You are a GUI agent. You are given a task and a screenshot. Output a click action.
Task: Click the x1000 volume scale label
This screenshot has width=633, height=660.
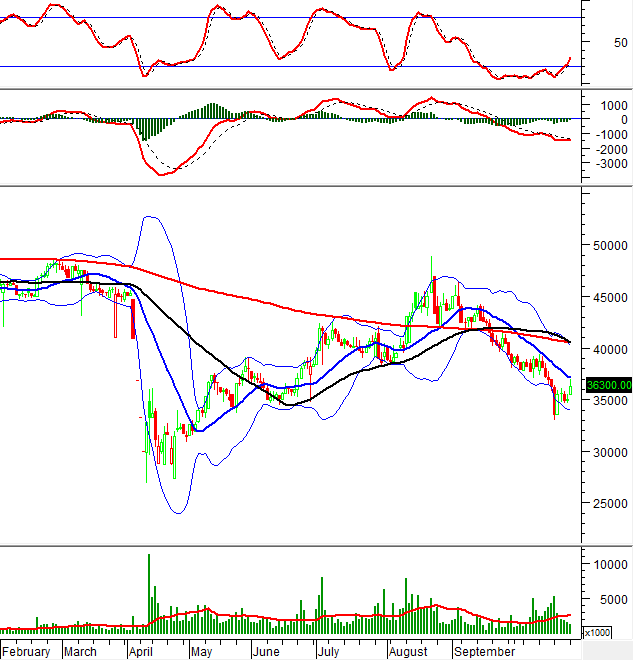[597, 632]
